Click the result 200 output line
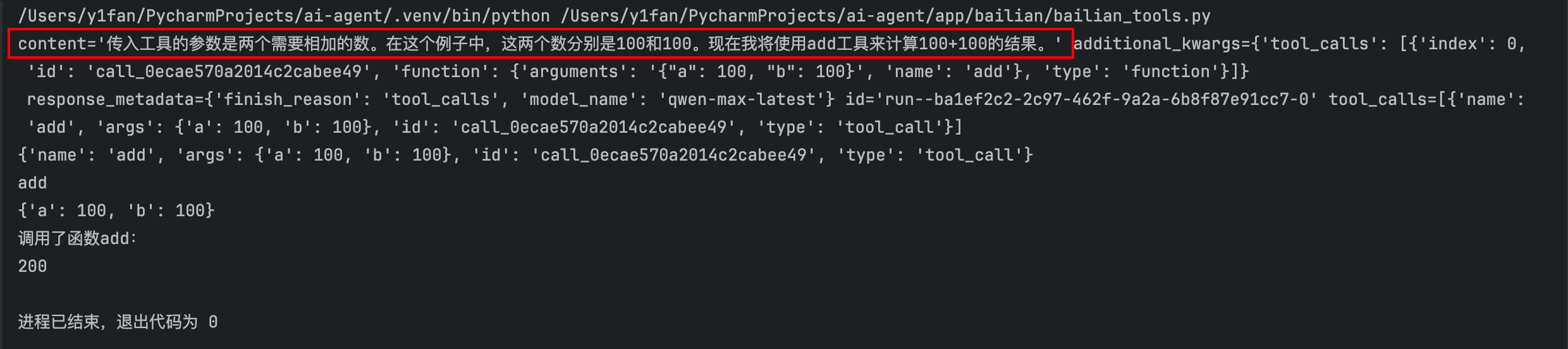The width and height of the screenshot is (1568, 349). click(32, 266)
